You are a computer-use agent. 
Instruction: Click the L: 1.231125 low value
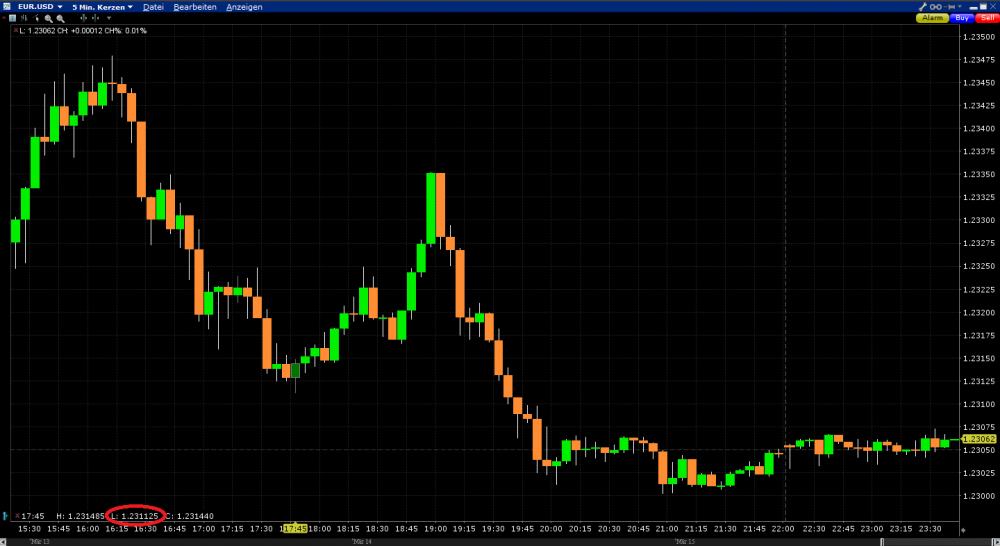[x=135, y=516]
